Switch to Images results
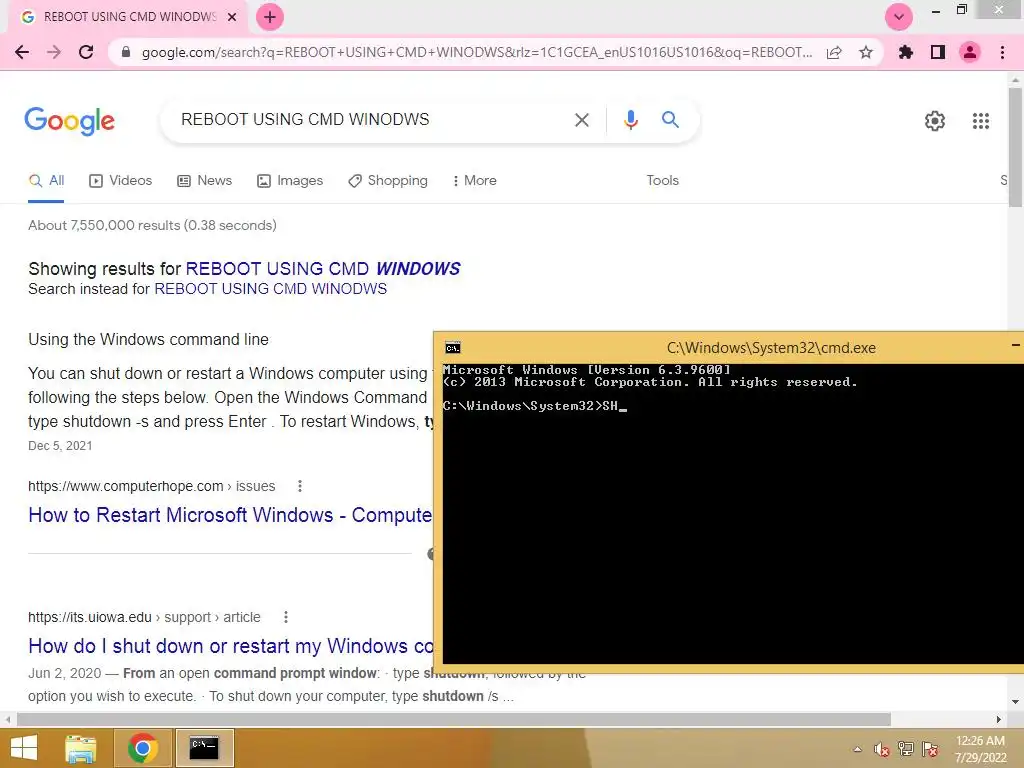Screen dimensions: 1024x768 coord(290,181)
